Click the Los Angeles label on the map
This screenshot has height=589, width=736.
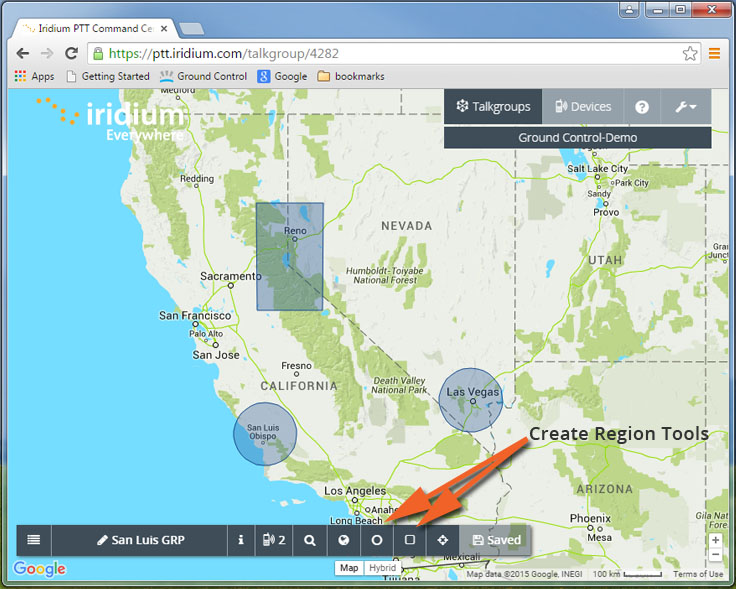355,491
